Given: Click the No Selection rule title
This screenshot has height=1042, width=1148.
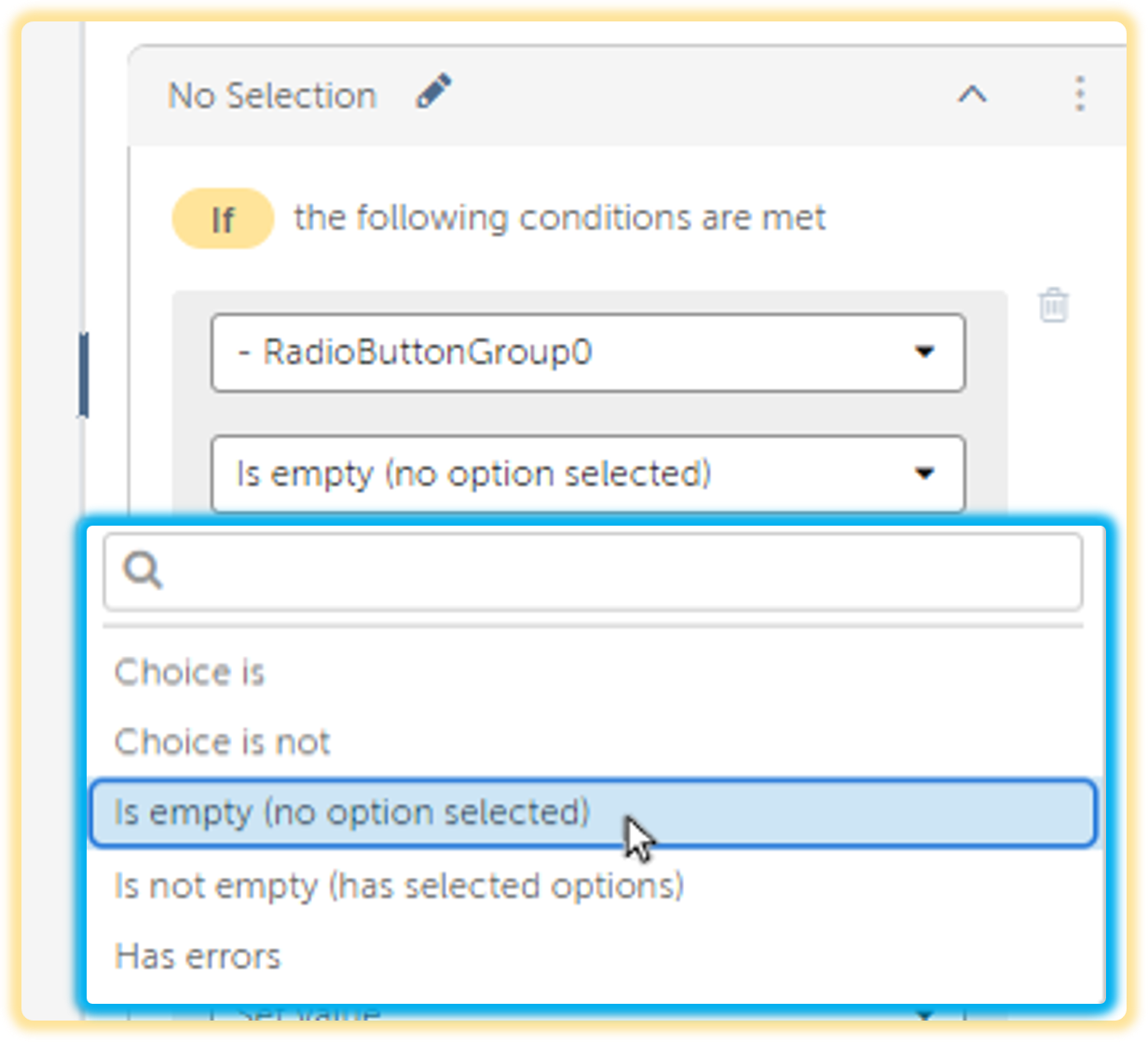Looking at the screenshot, I should click(x=271, y=94).
